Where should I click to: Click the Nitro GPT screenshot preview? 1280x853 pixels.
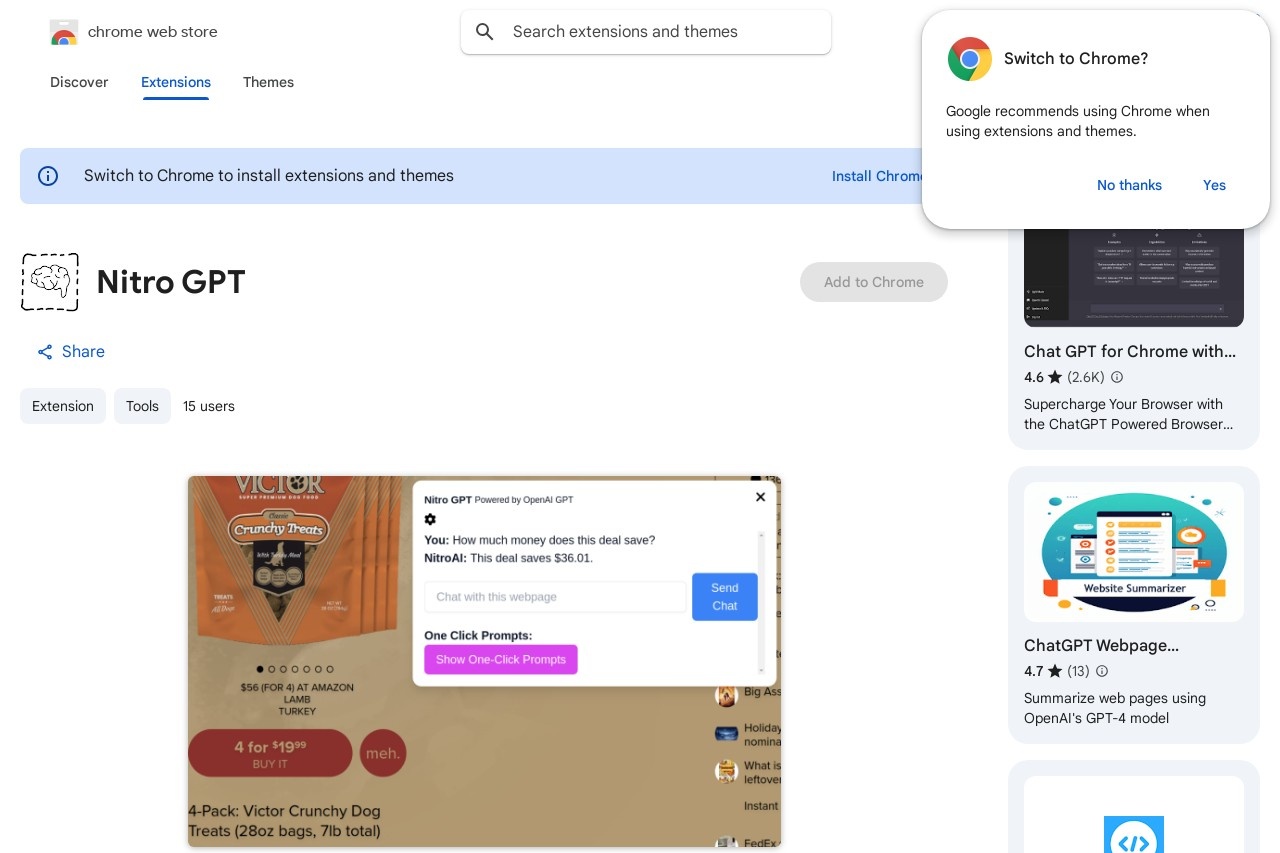(485, 661)
